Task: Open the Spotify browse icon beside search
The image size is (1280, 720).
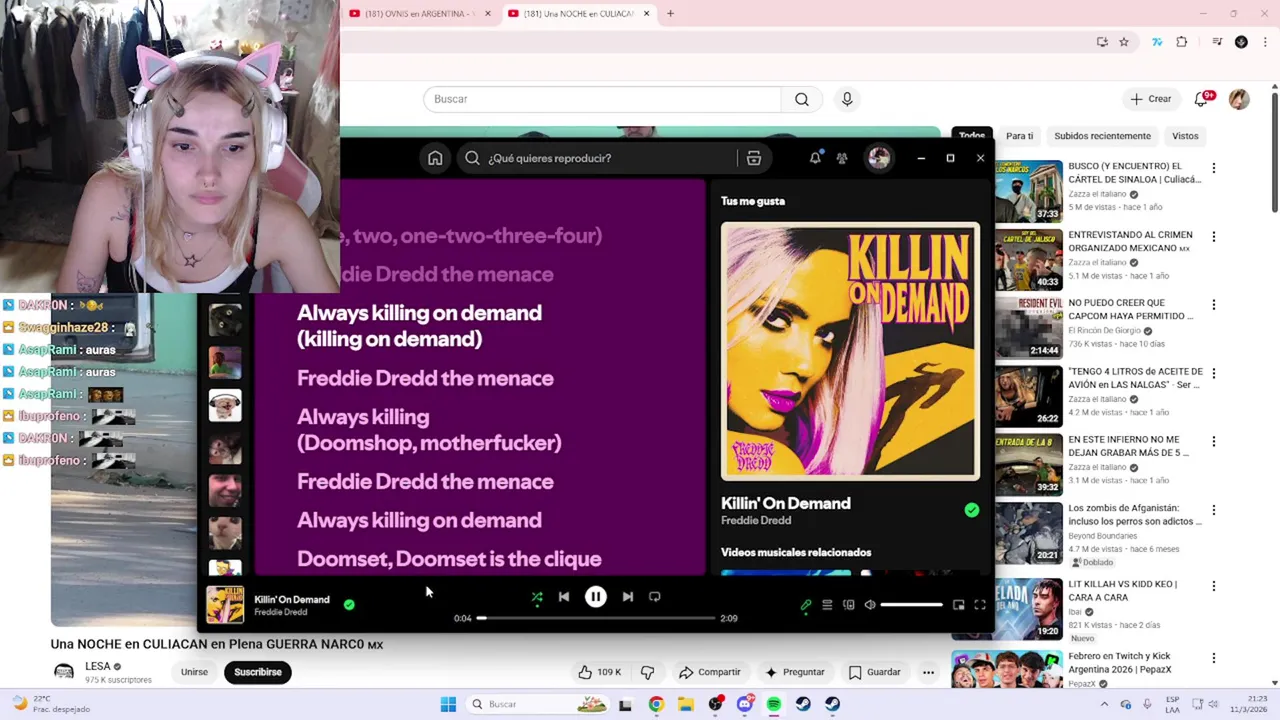Action: 754,158
